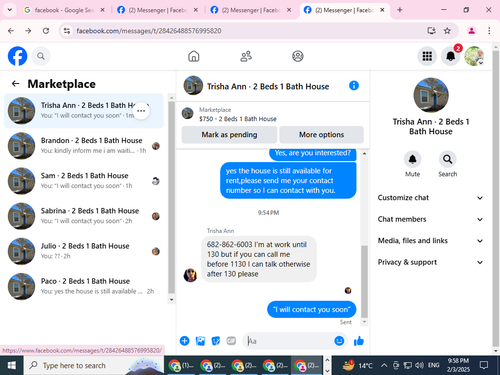Click the message input field
This screenshot has height=375, width=500.
290,341
